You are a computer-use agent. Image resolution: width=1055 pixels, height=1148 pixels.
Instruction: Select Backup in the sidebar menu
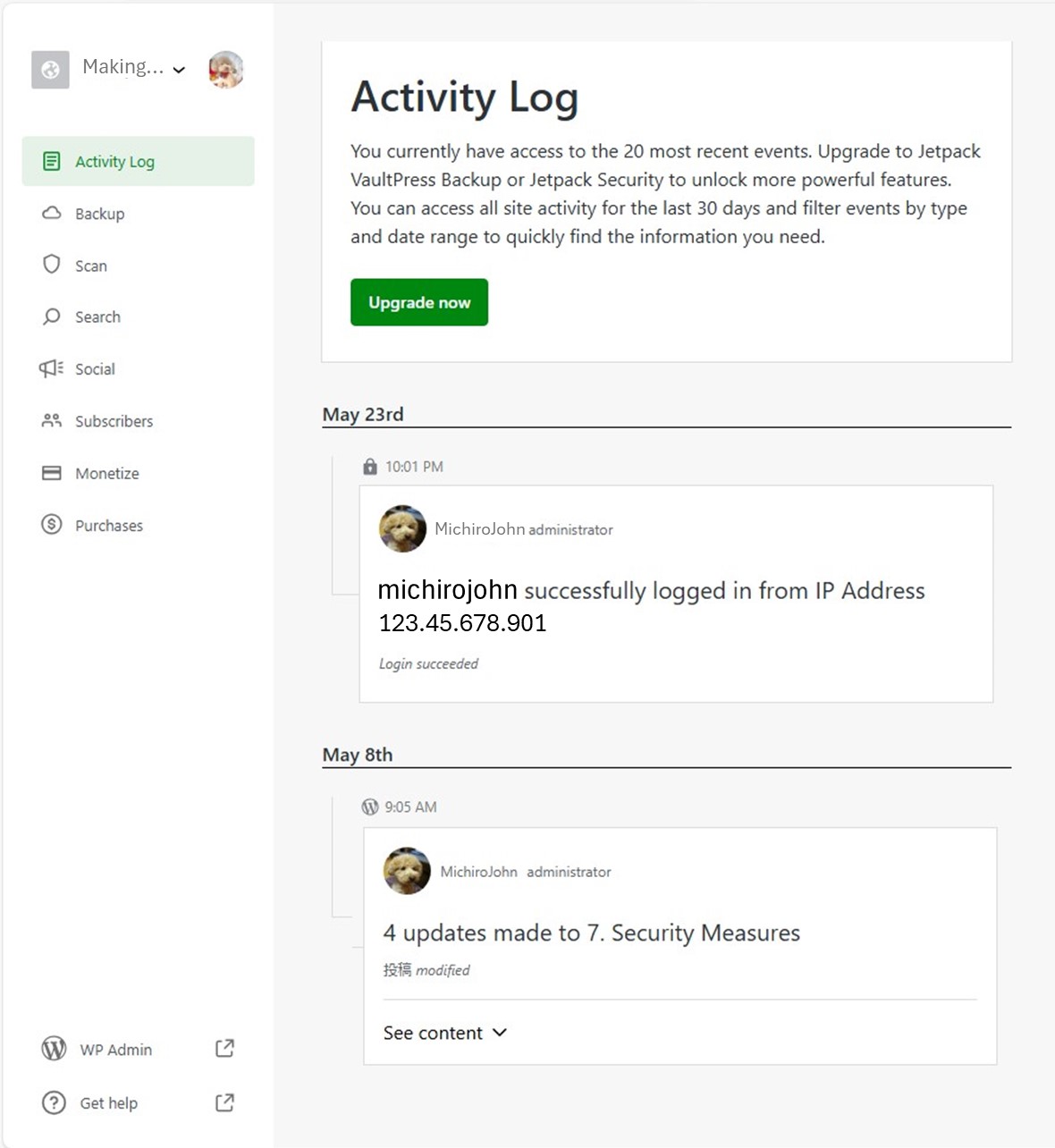coord(100,214)
